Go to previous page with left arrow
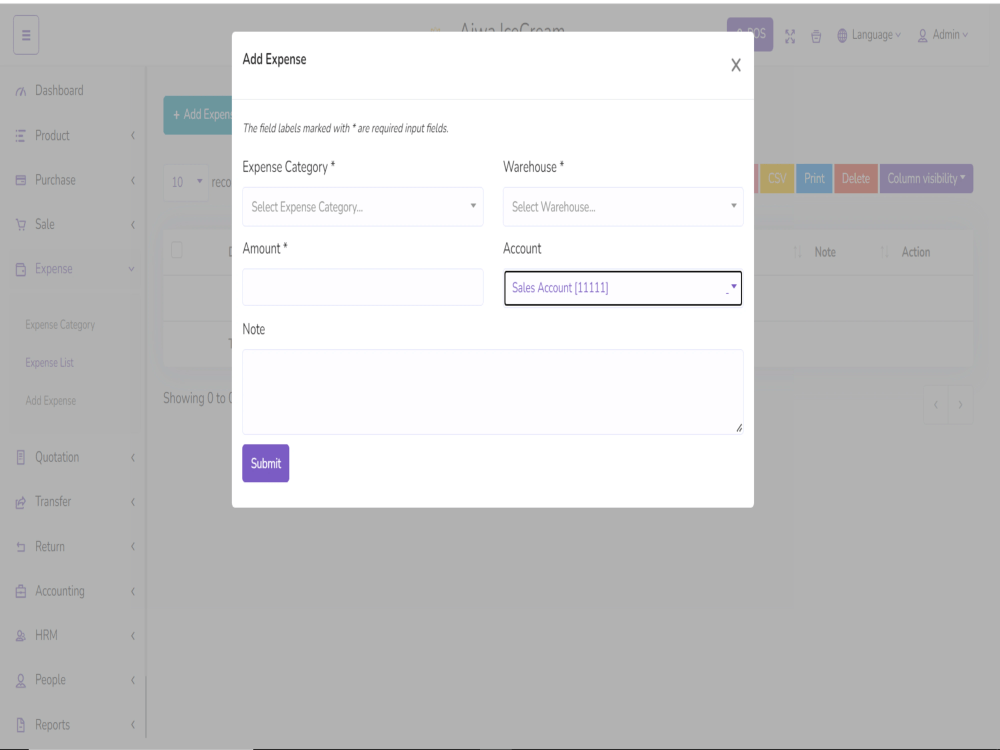 (936, 404)
